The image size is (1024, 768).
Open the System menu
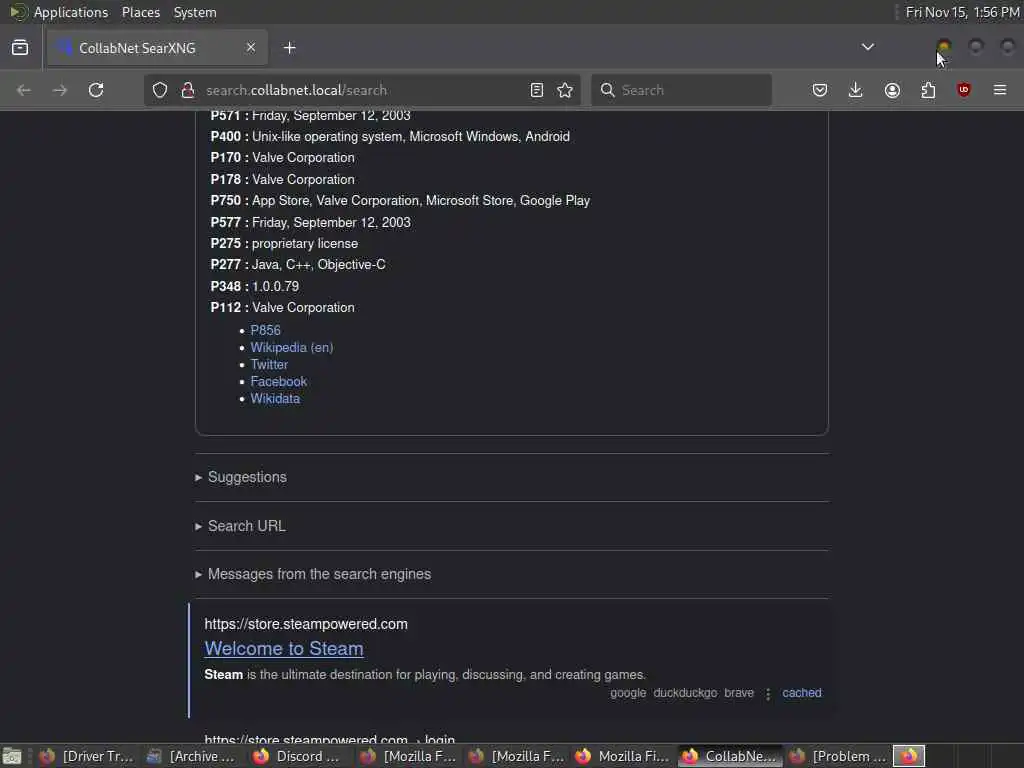195,12
